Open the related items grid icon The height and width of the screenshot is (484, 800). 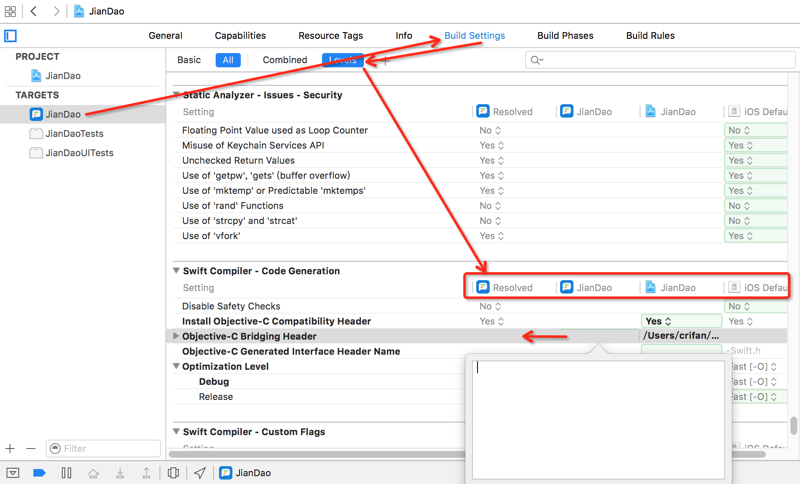pyautogui.click(x=10, y=11)
